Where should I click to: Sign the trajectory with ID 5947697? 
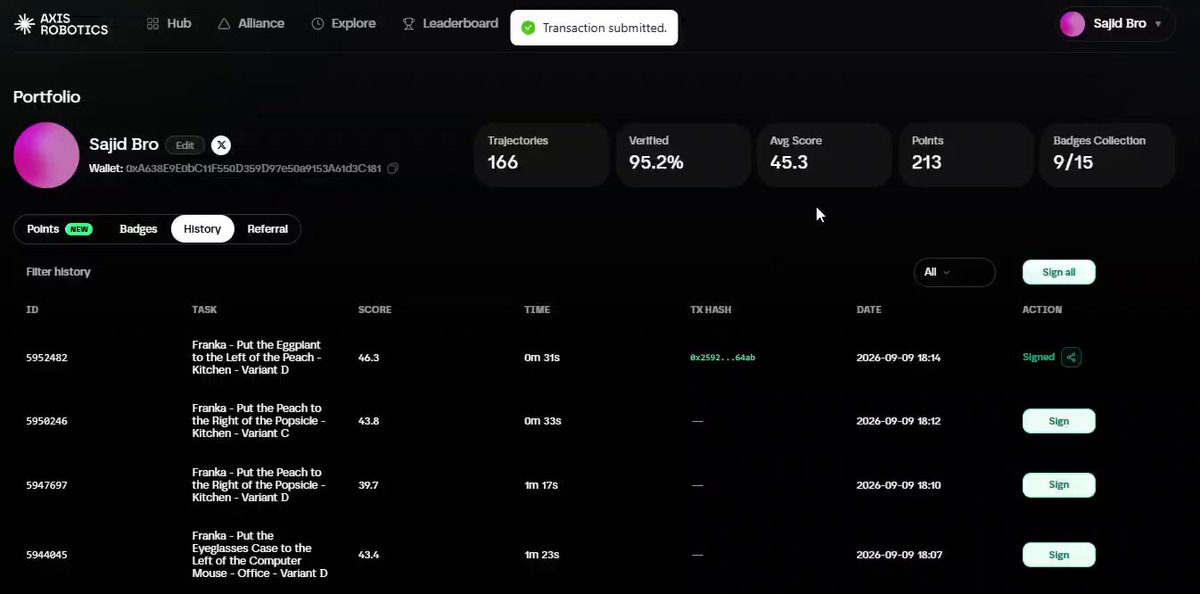click(1059, 485)
